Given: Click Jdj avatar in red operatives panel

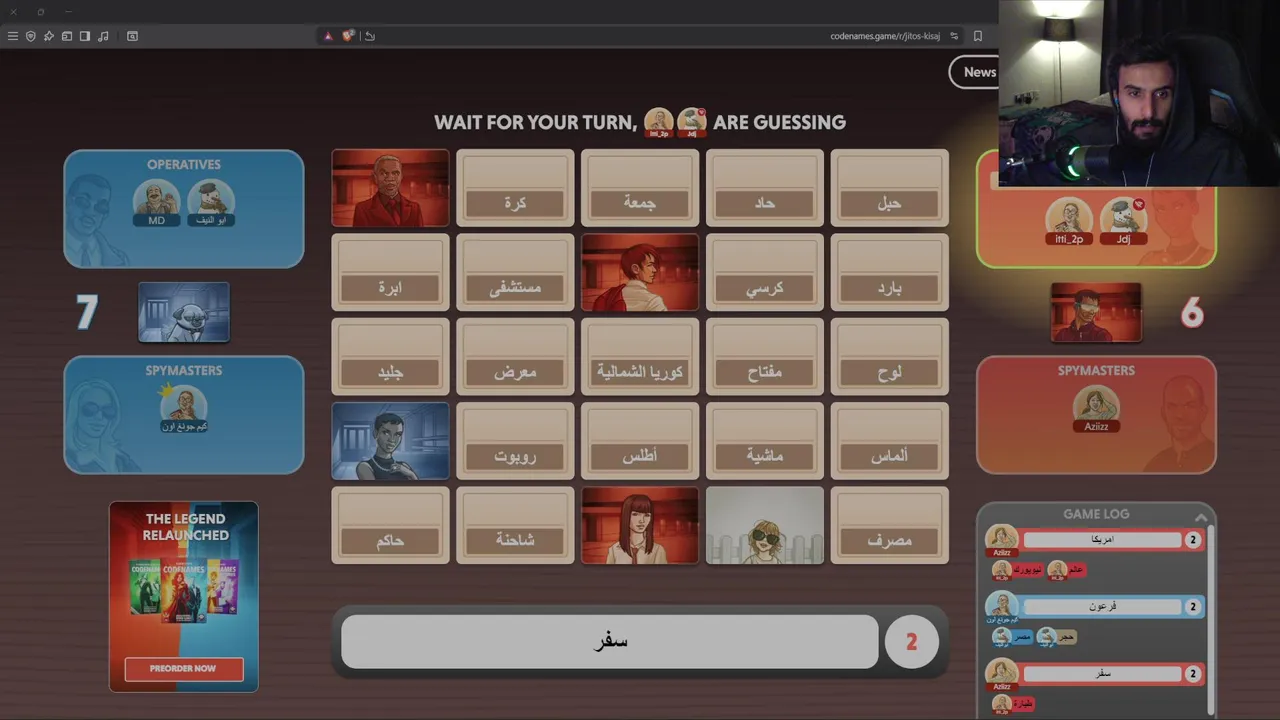Looking at the screenshot, I should pyautogui.click(x=1123, y=221).
